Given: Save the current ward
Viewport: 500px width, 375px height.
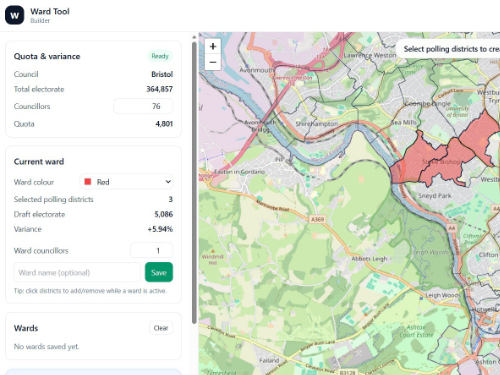Looking at the screenshot, I should (x=159, y=272).
